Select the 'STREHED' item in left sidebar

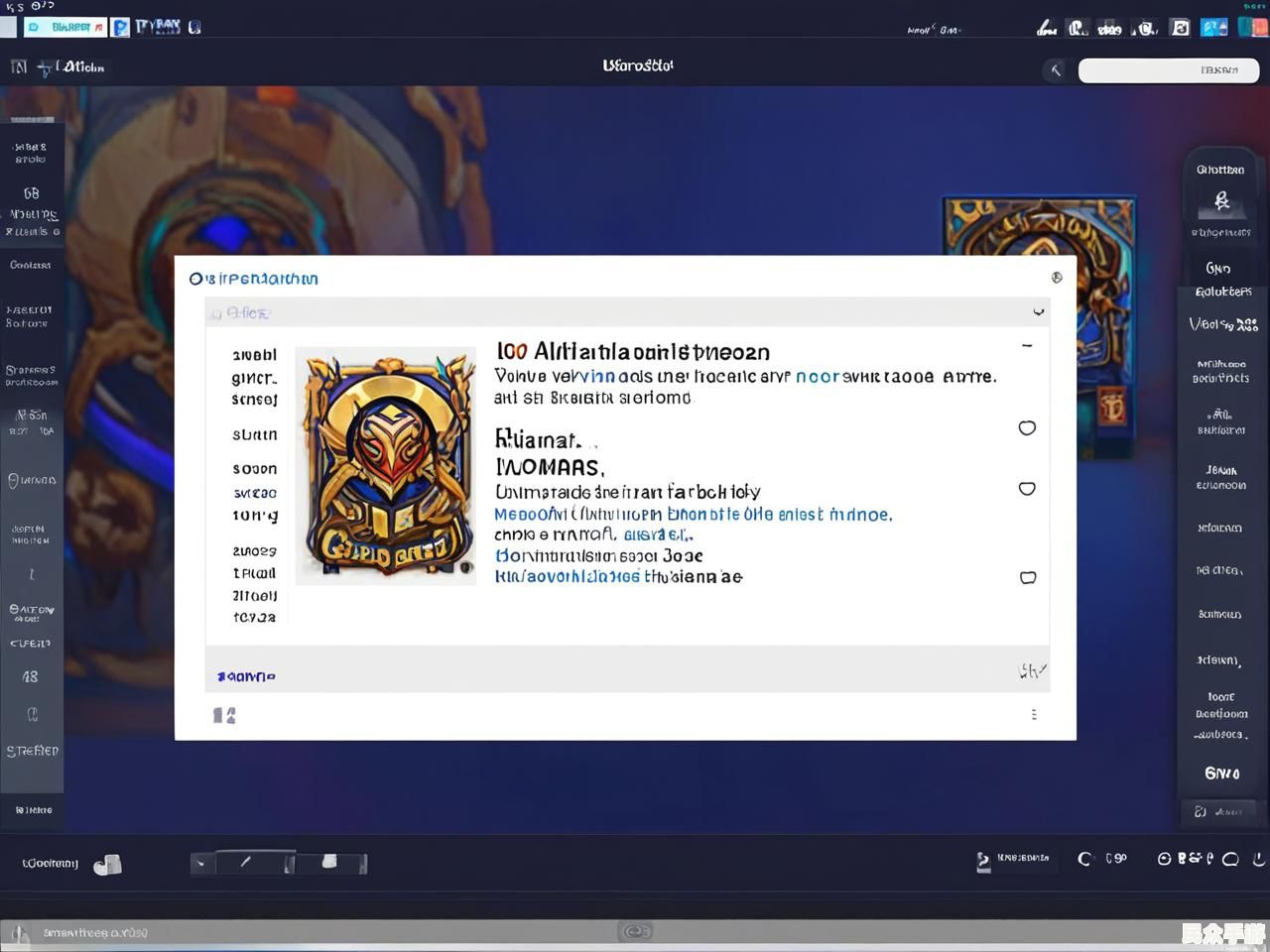[33, 751]
